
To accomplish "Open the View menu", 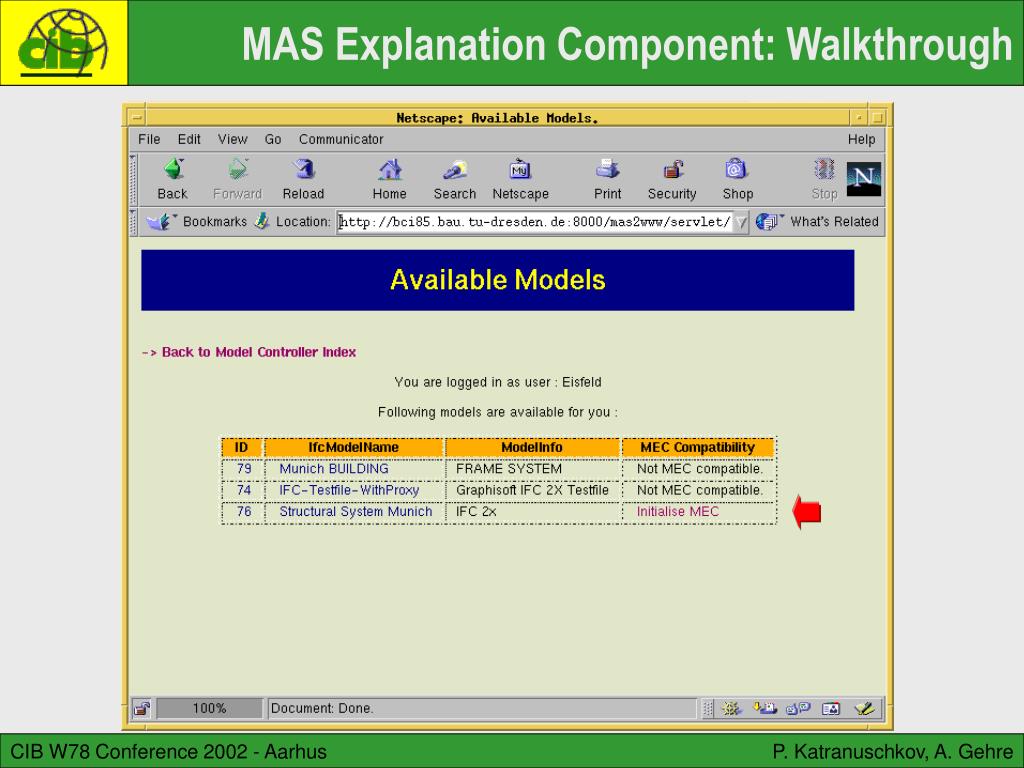I will 232,139.
